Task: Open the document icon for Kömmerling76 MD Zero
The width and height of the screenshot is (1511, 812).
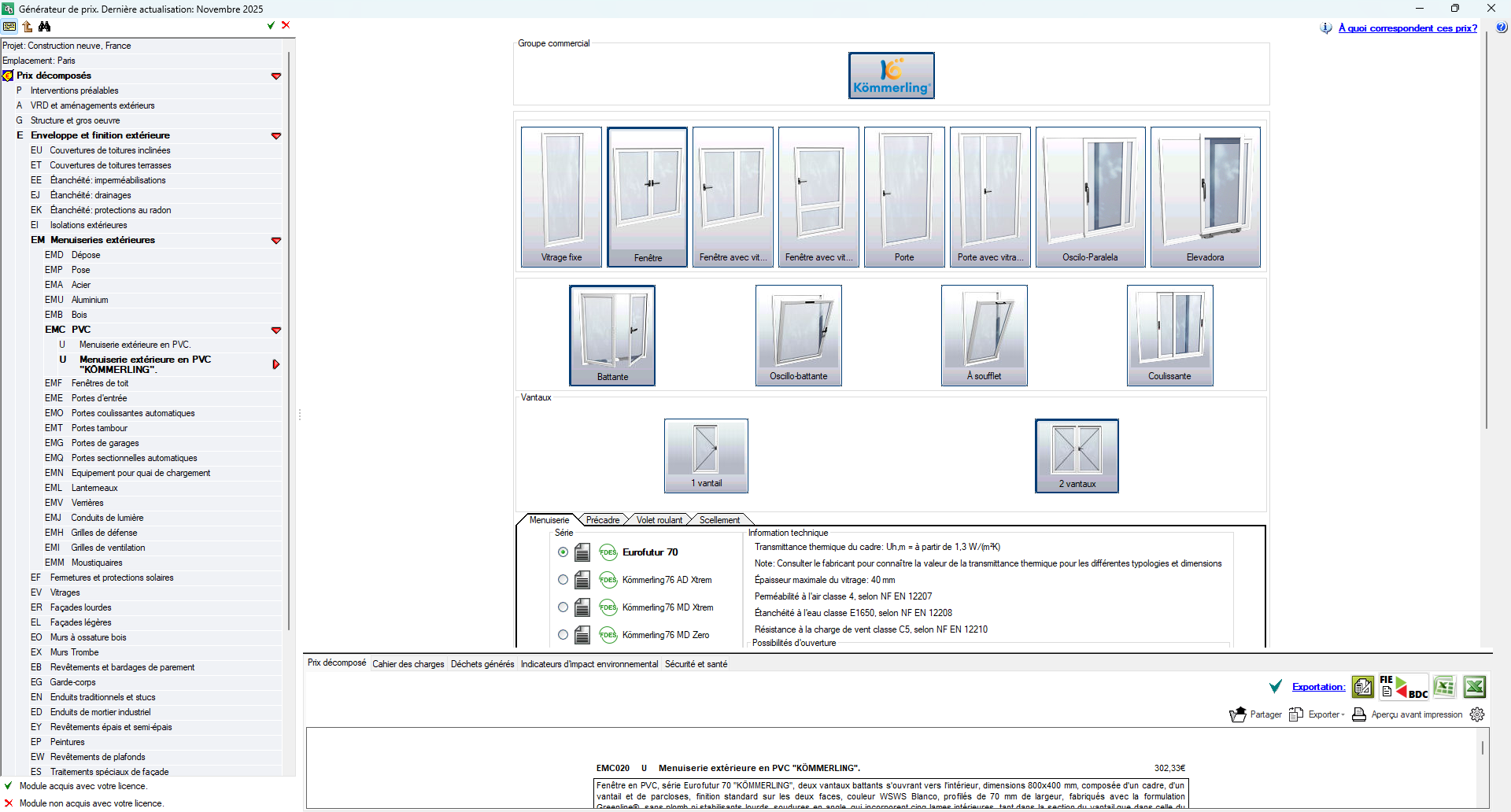Action: click(582, 635)
